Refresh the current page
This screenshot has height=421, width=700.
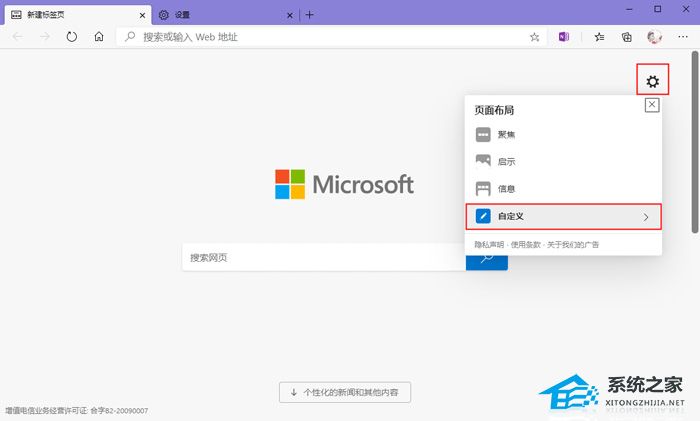pos(71,37)
